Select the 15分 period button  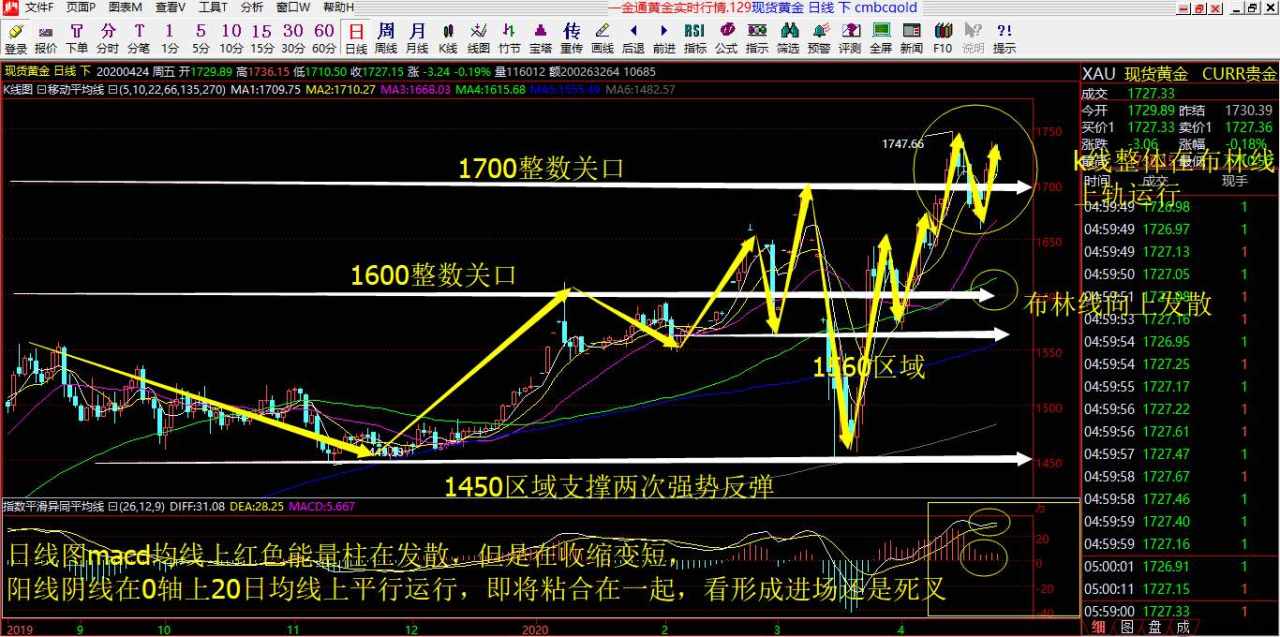(262, 38)
